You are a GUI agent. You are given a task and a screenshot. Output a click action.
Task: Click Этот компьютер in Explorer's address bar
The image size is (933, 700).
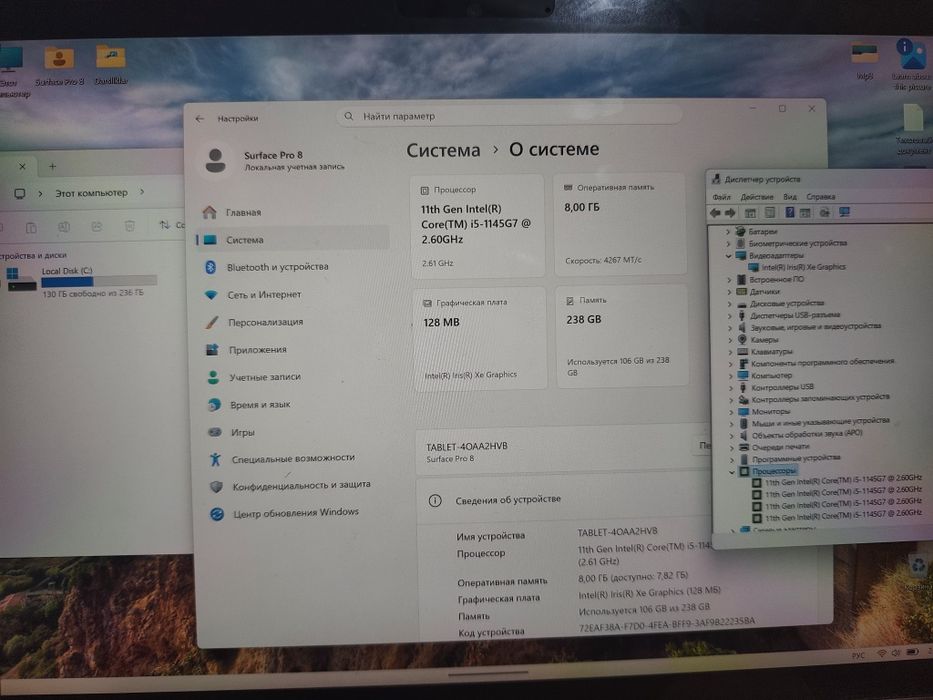pos(91,193)
